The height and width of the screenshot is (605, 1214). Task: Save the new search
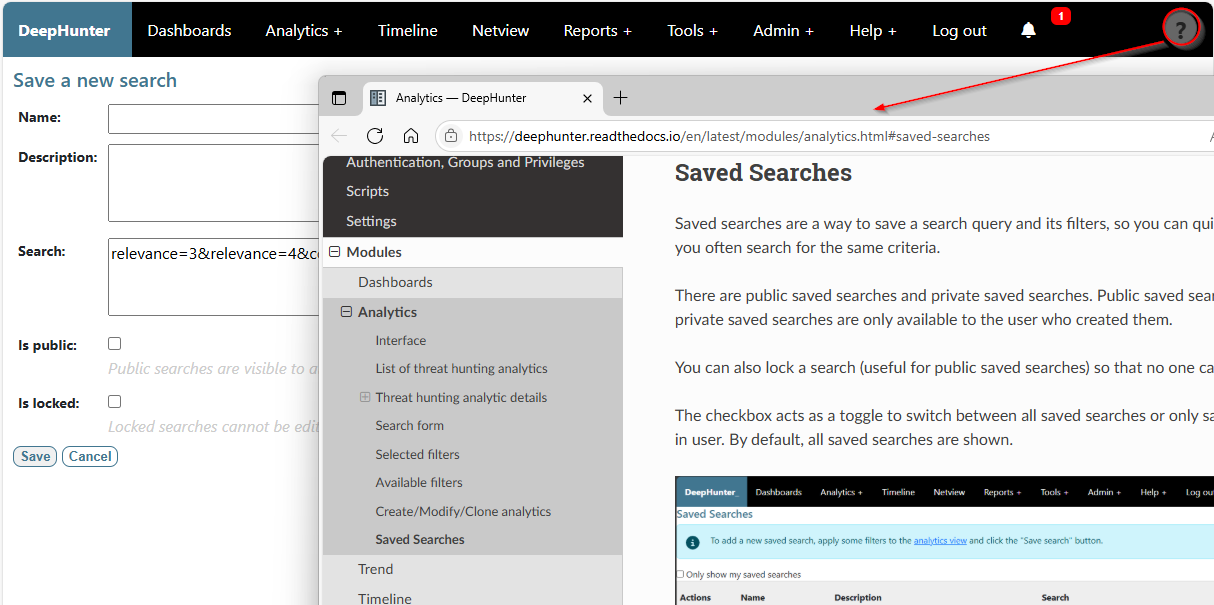pos(35,456)
